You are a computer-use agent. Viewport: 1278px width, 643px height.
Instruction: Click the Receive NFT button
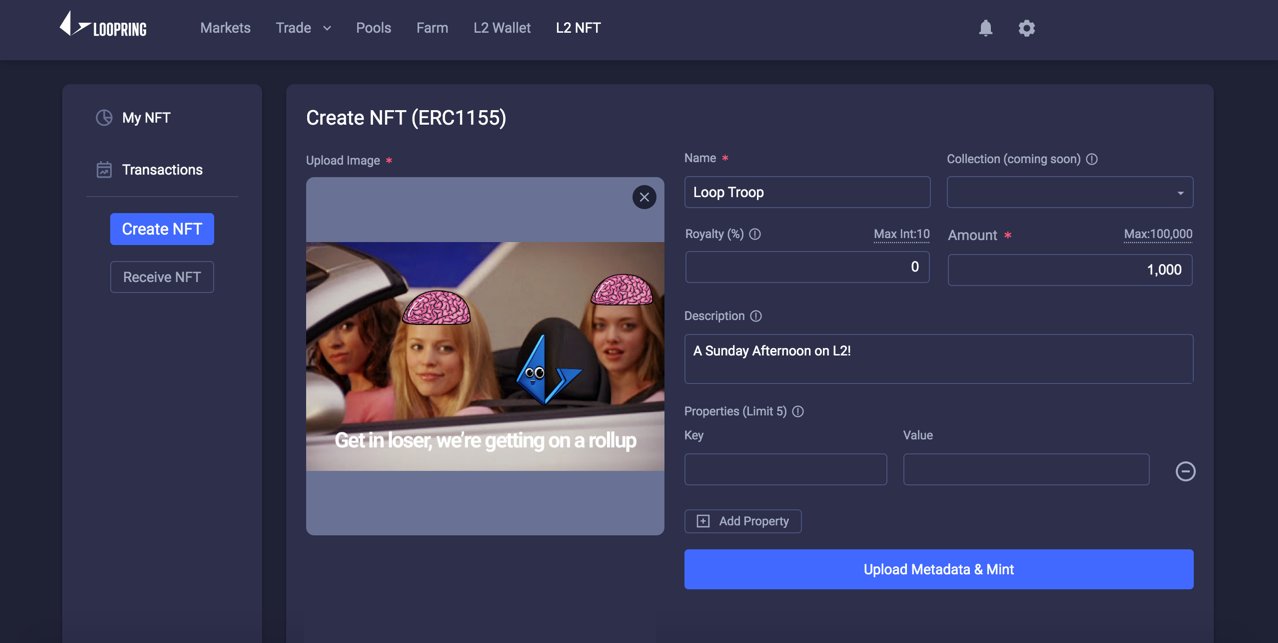pos(161,277)
